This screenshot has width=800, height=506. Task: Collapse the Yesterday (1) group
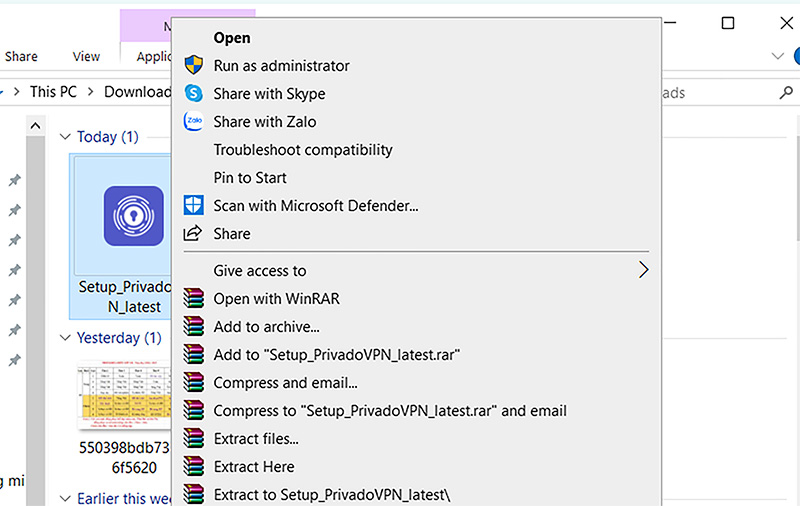pyautogui.click(x=65, y=338)
